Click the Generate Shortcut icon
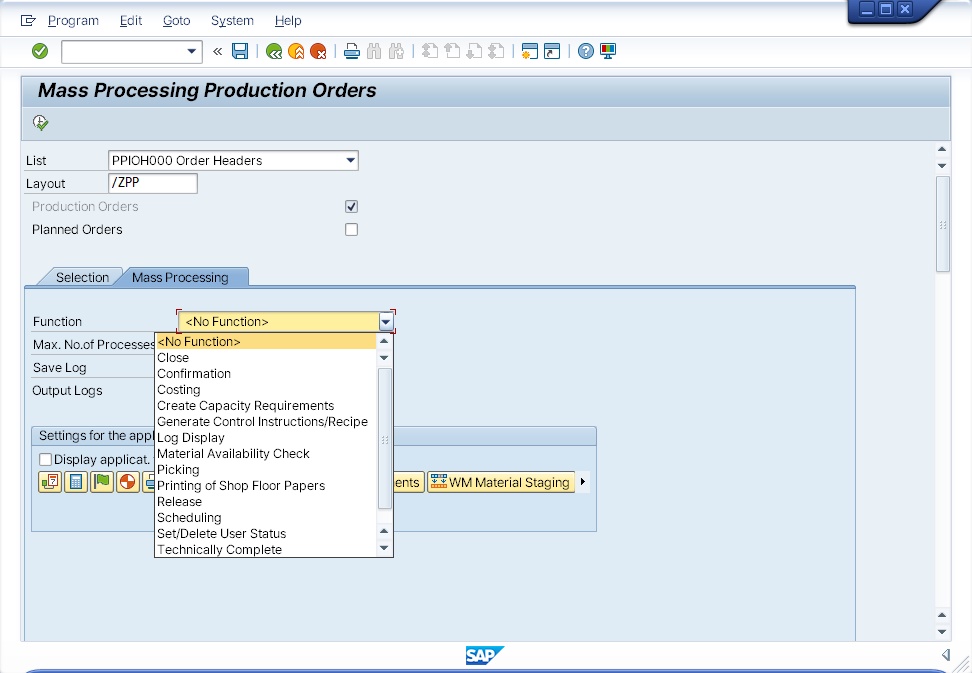This screenshot has height=673, width=972. tap(552, 51)
